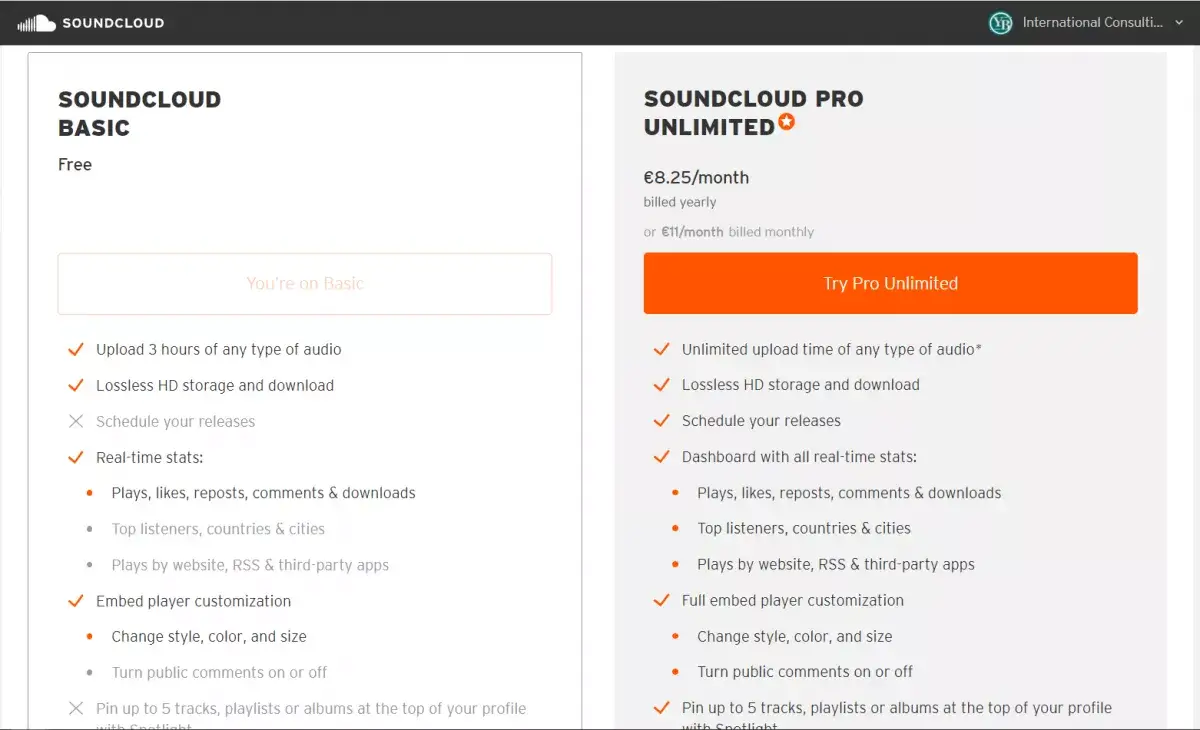Click the SOUNDCLOUD BASIC plan heading
The image size is (1200, 730).
[x=140, y=114]
